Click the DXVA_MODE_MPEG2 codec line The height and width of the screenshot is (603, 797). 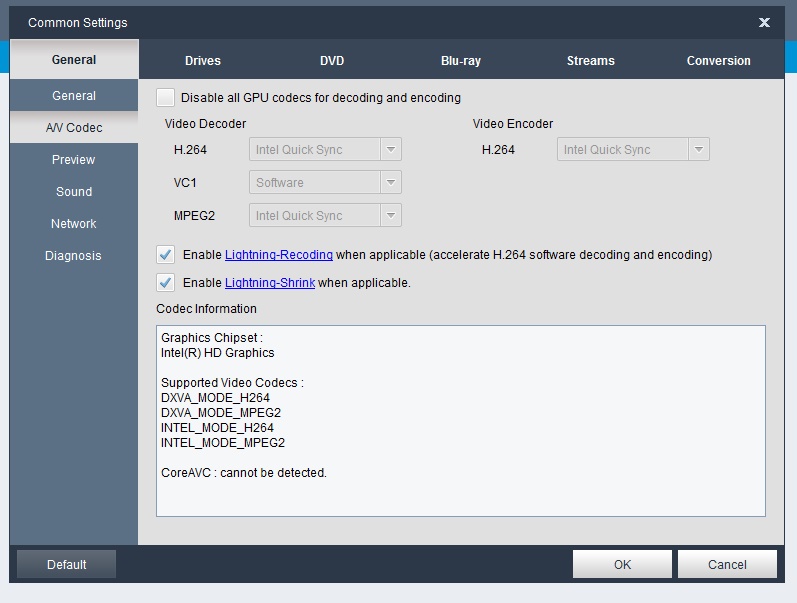coord(221,413)
